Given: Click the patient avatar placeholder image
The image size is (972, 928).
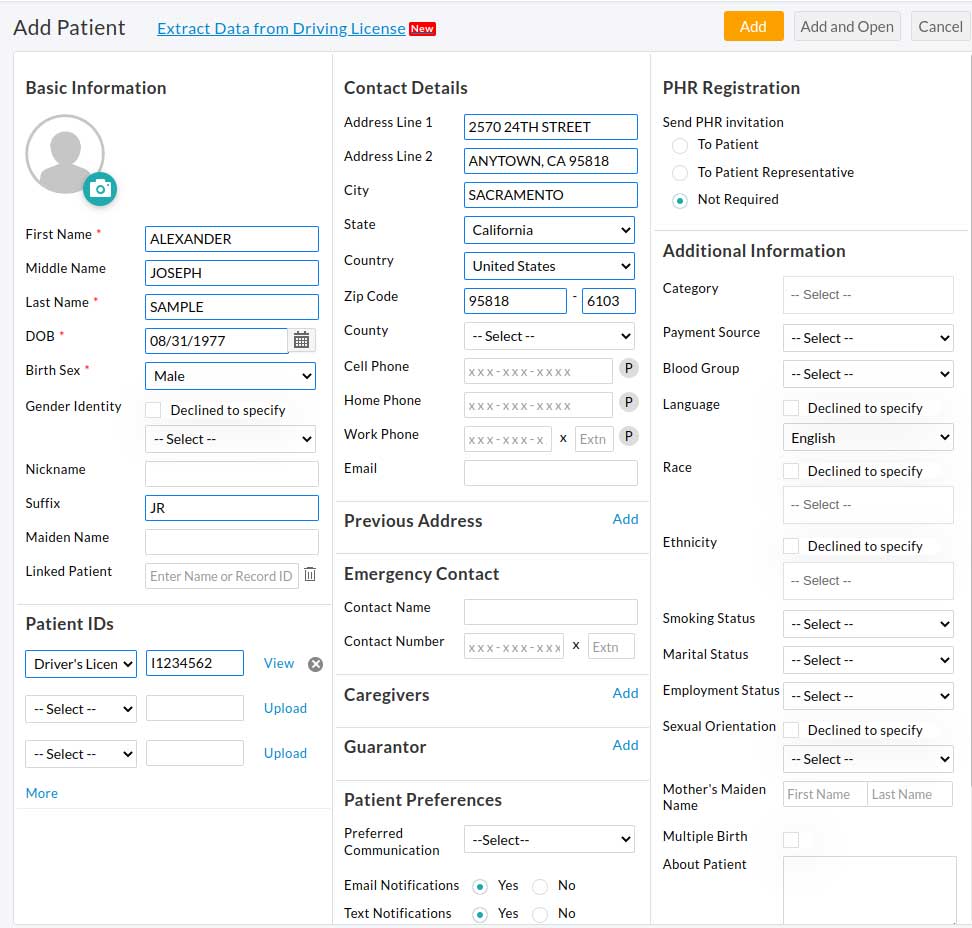Looking at the screenshot, I should click(66, 153).
